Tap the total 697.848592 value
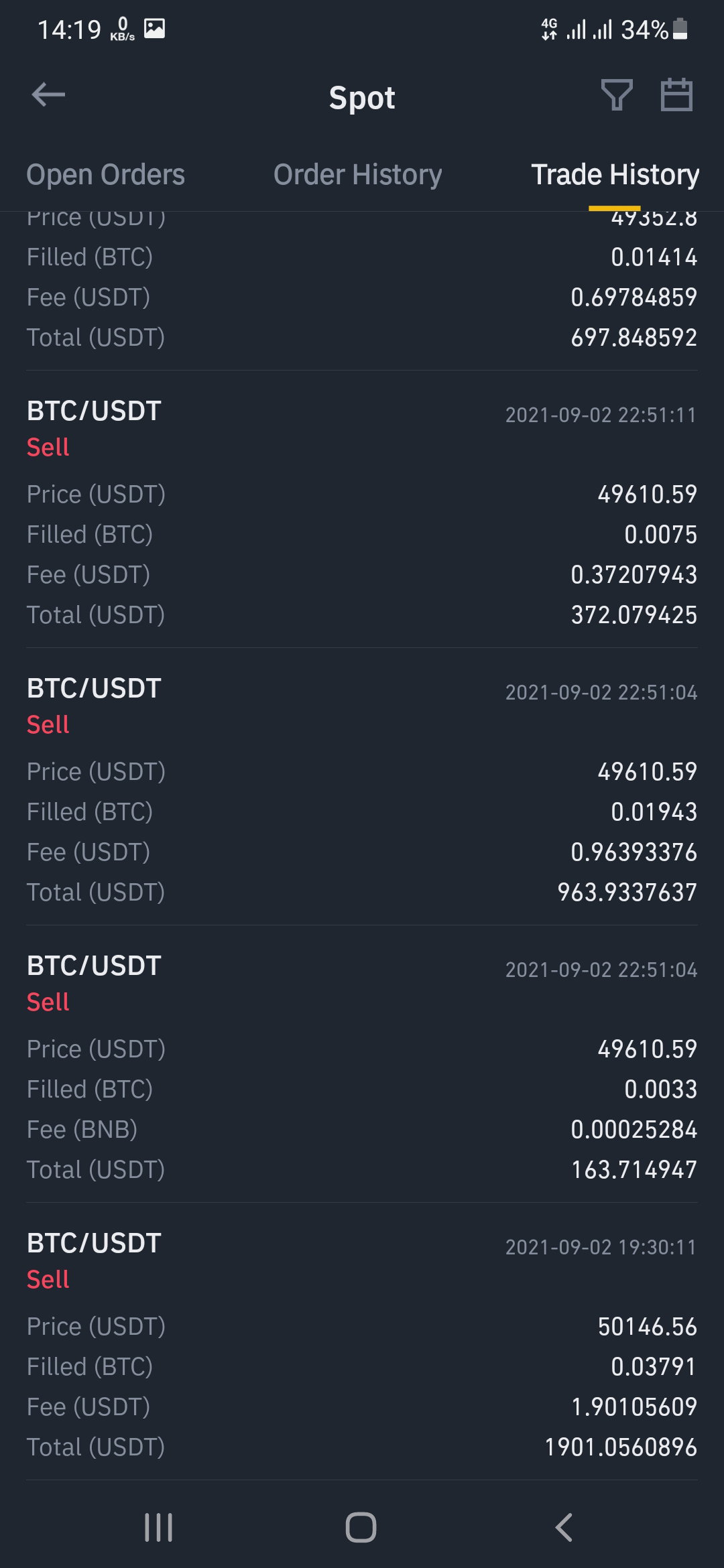The image size is (724, 1568). coord(633,337)
